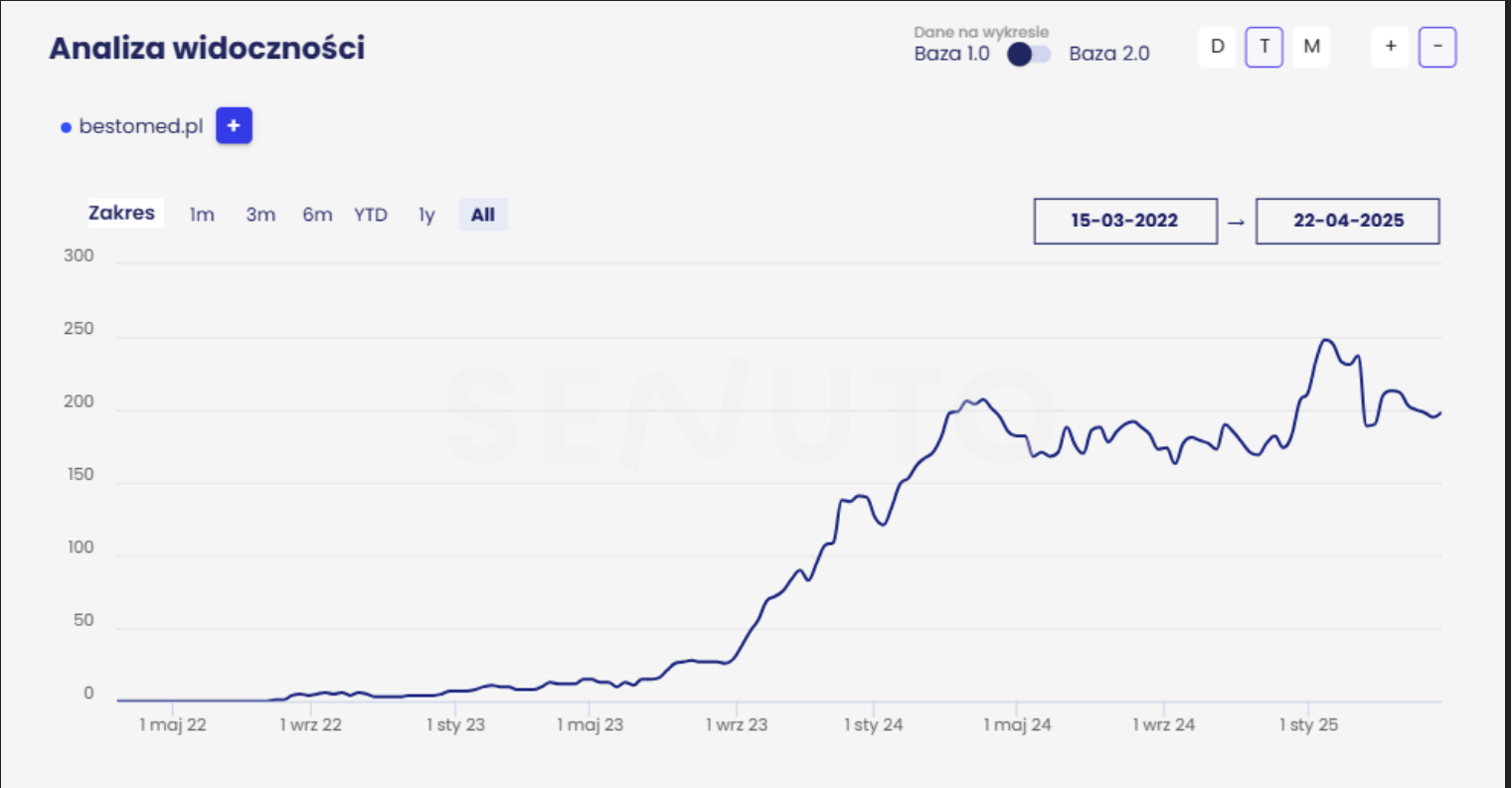Click x-axis label 1 wrz 22
This screenshot has width=1512, height=788.
tap(310, 725)
